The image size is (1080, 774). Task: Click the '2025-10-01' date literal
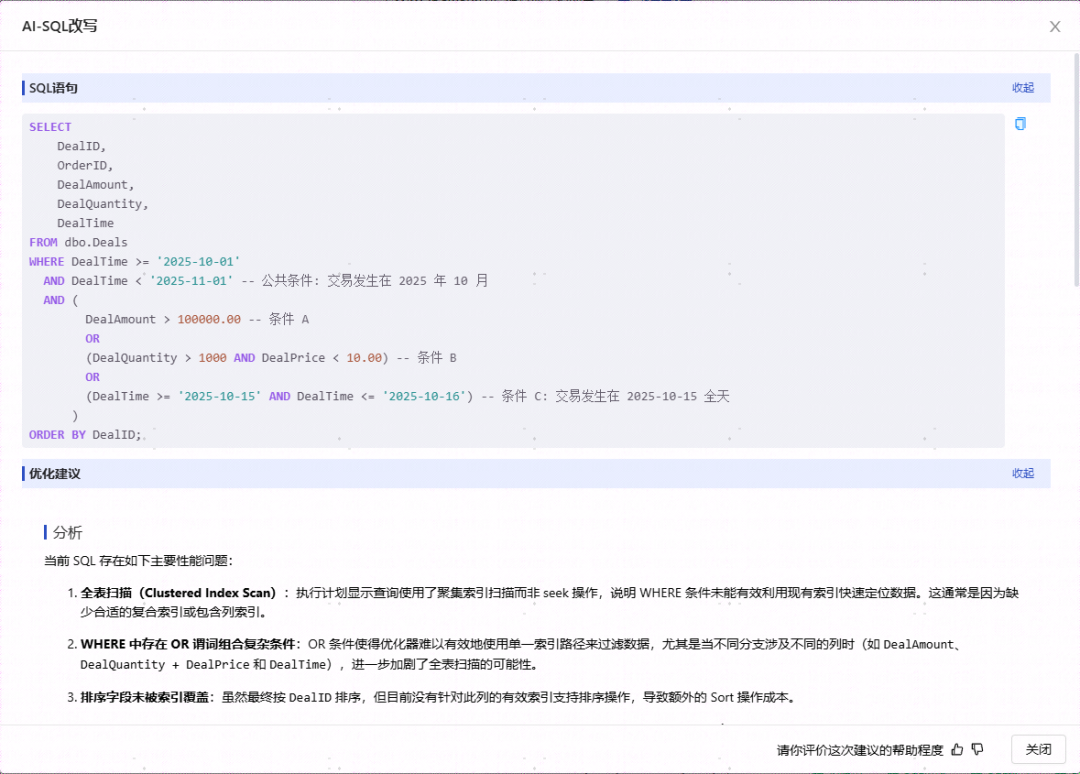[x=198, y=262]
